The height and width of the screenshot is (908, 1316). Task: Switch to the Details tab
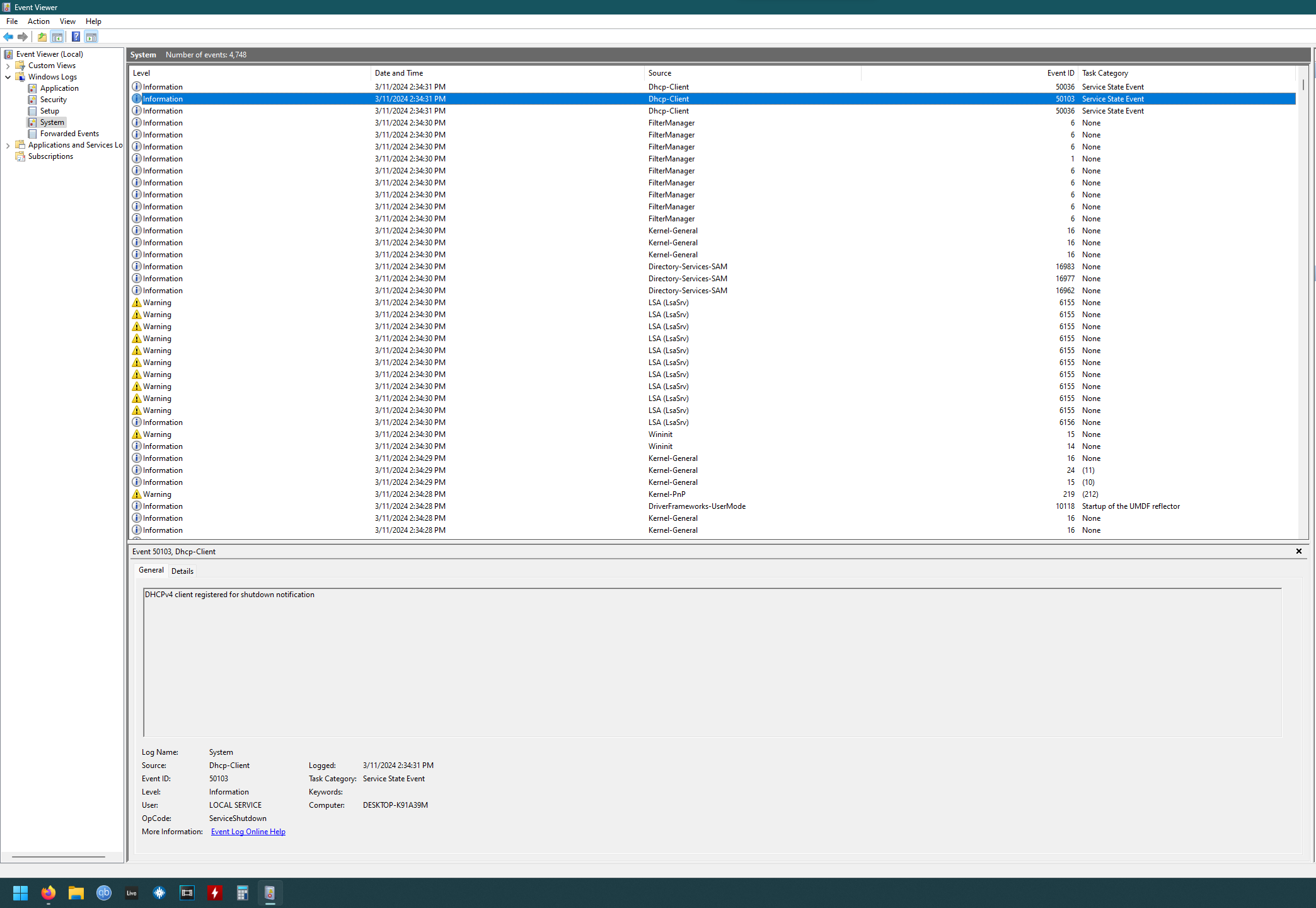(182, 571)
